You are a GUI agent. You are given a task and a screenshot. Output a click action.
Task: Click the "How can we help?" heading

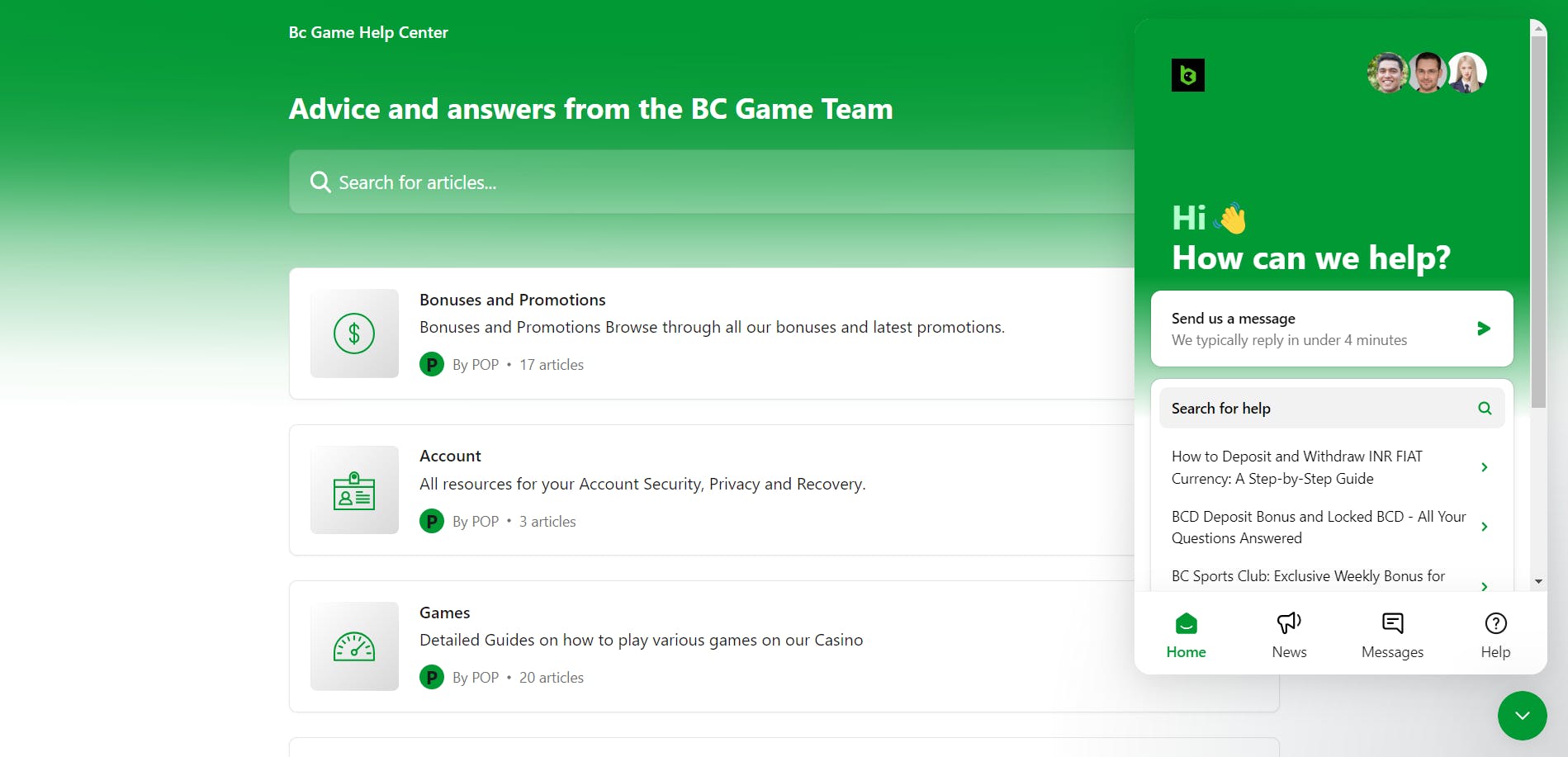tap(1311, 258)
